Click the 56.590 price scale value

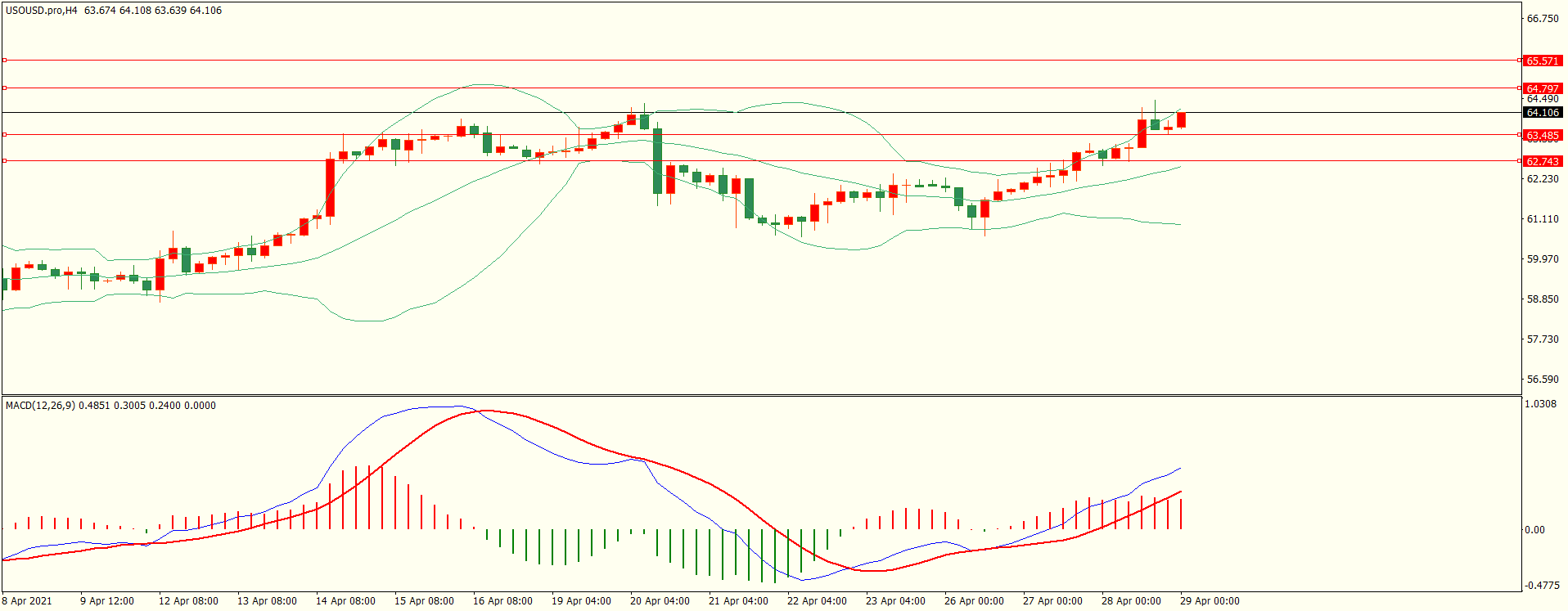point(1542,380)
